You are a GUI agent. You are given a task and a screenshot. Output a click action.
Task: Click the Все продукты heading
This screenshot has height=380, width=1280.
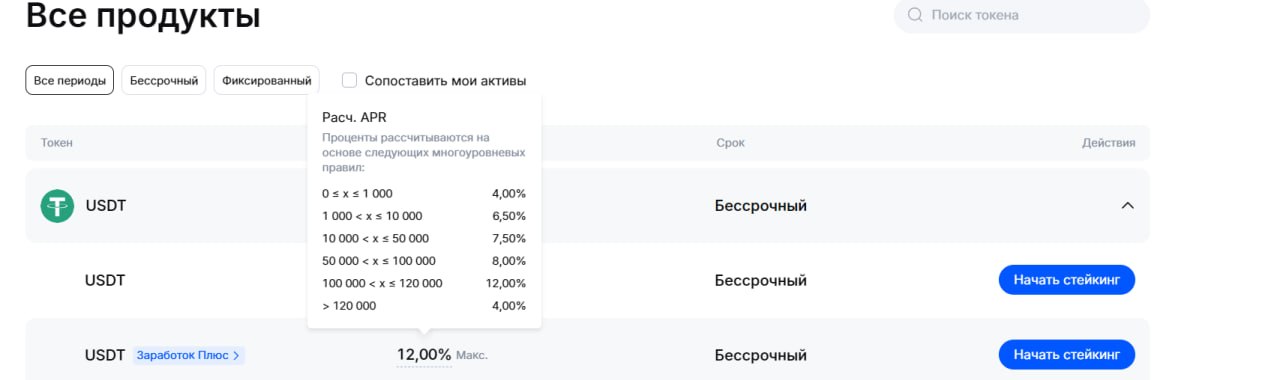pyautogui.click(x=143, y=16)
